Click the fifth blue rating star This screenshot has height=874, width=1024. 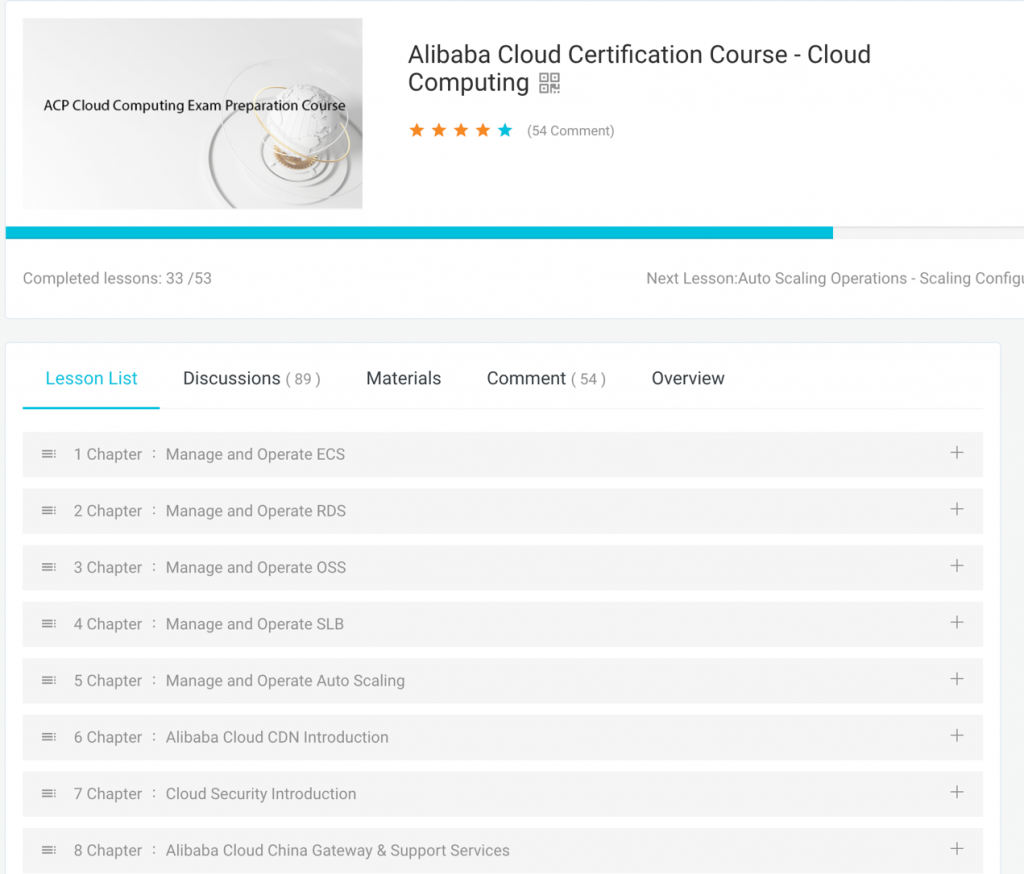point(505,130)
